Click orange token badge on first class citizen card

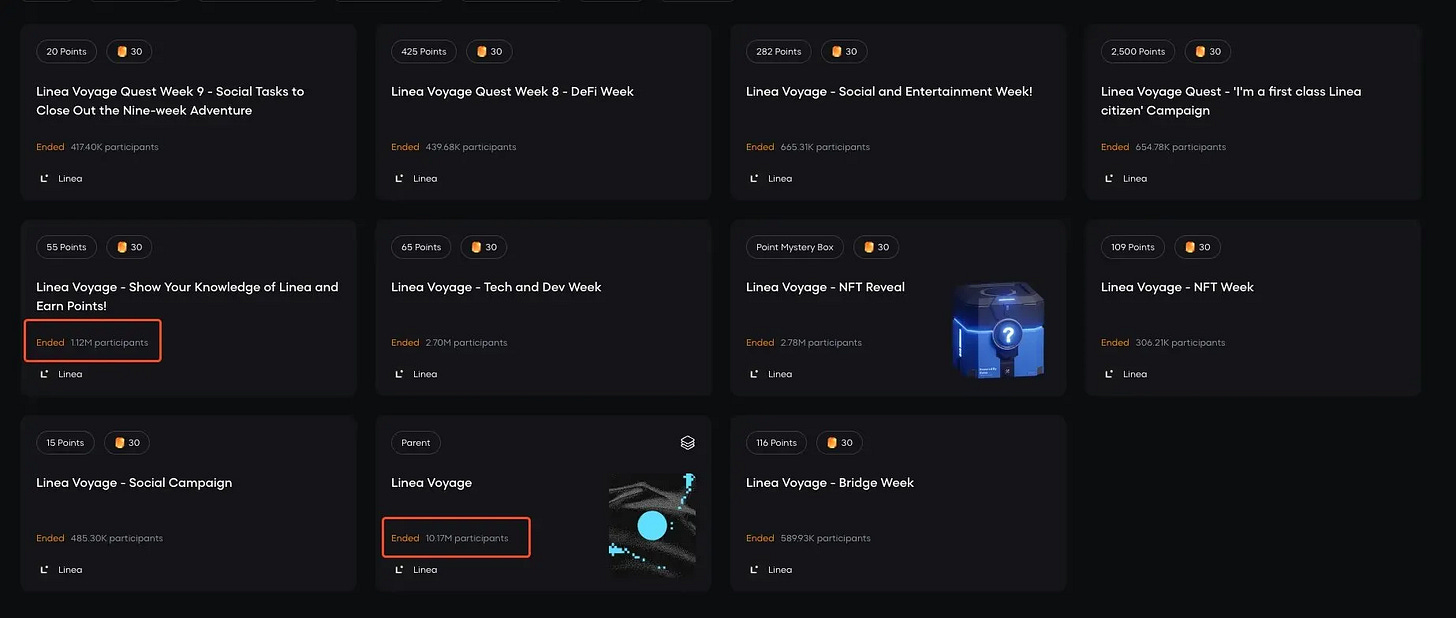(x=1208, y=51)
